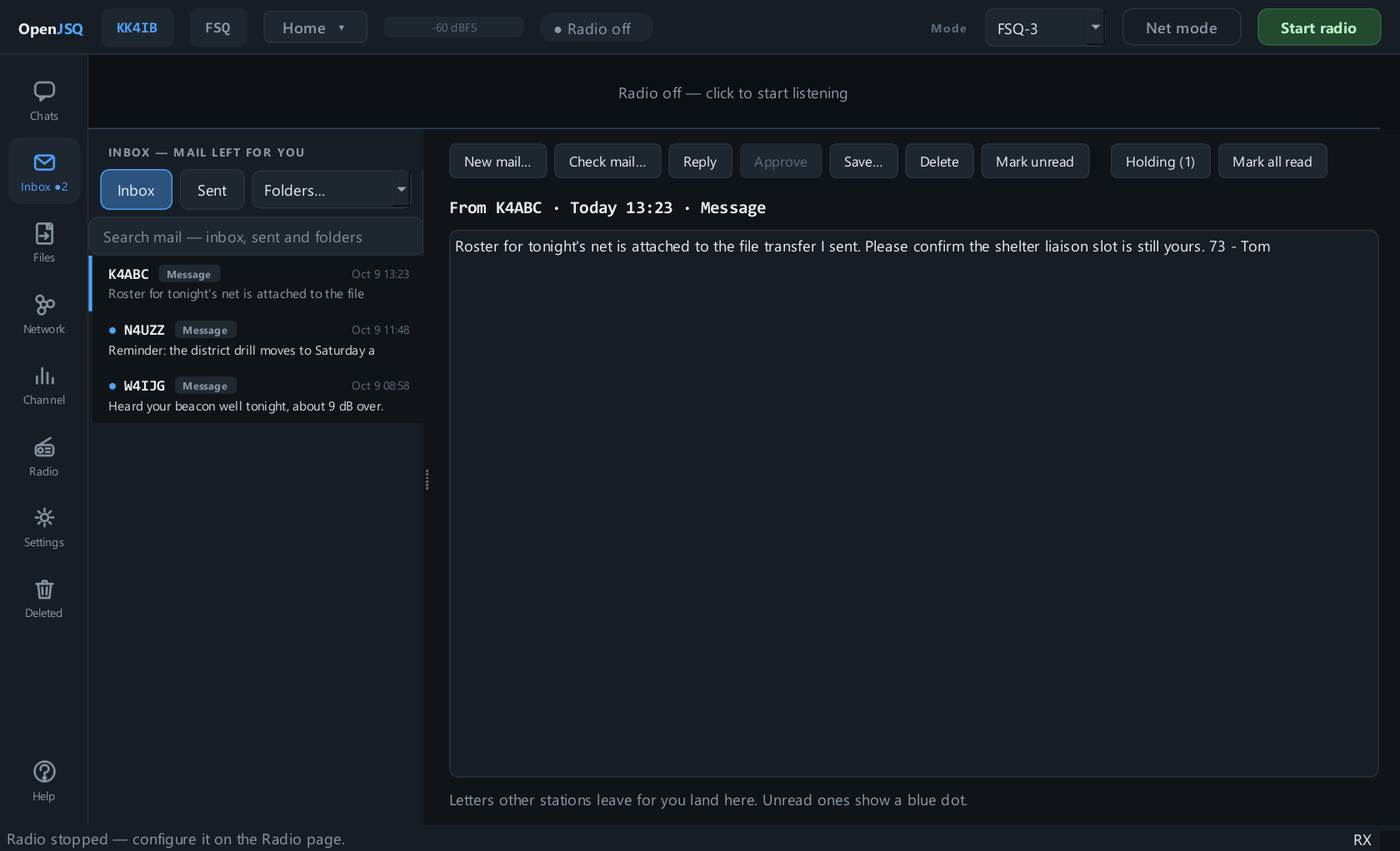
Task: Open the Mode FSQ-3 dropdown
Action: (x=1044, y=28)
